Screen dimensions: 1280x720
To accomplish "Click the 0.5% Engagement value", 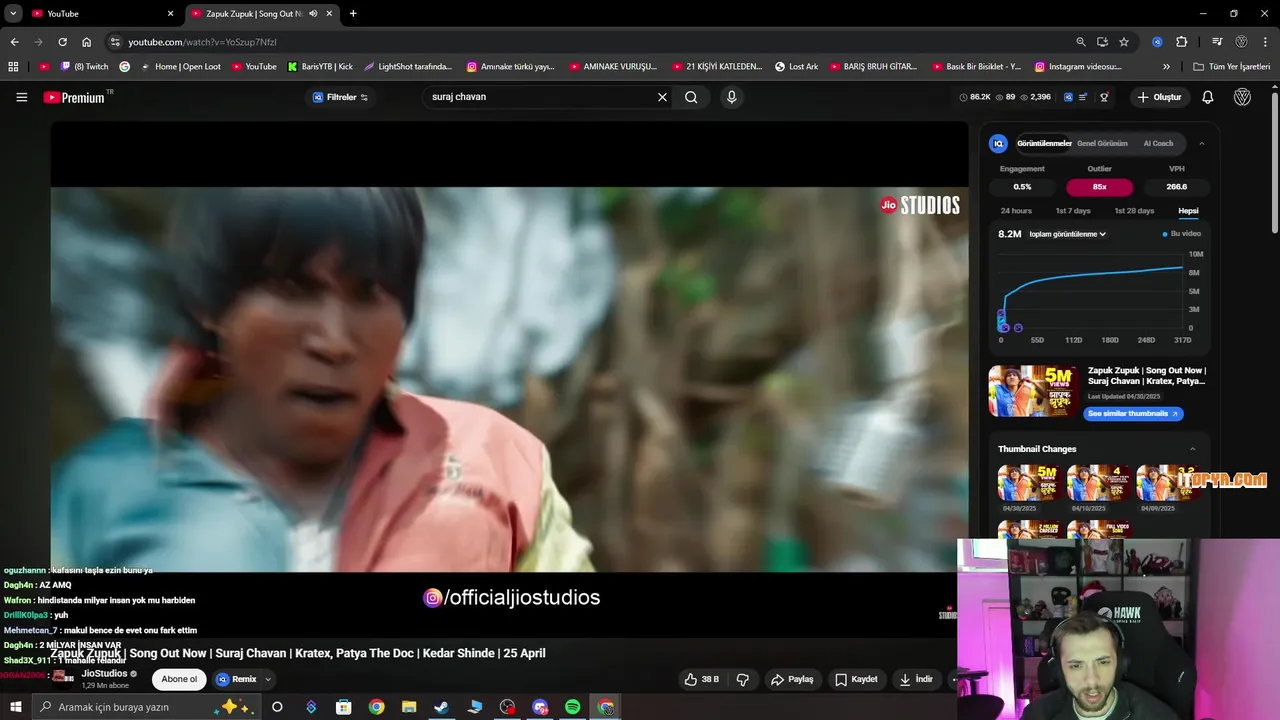I will 1022,187.
